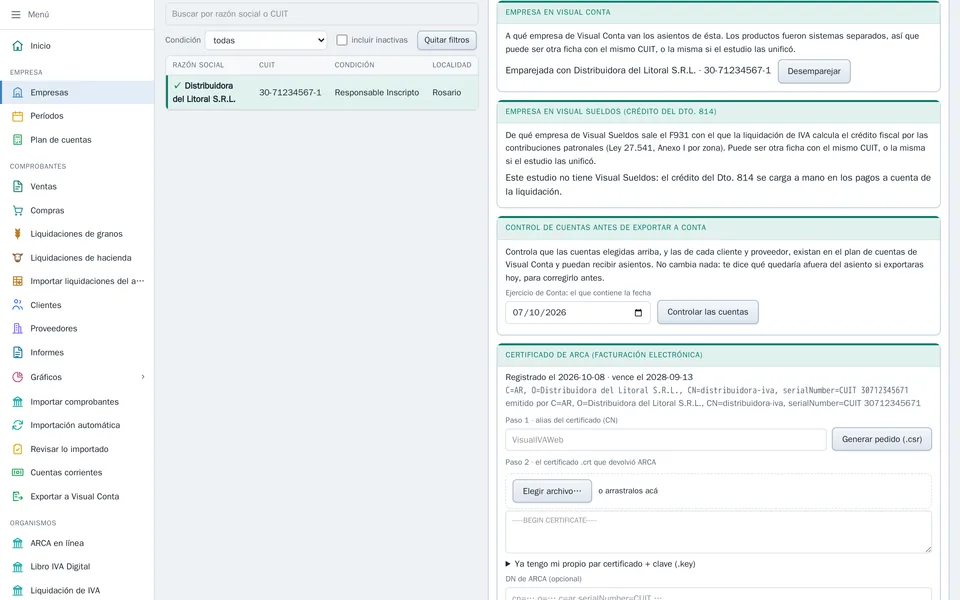Screen dimensions: 960x600
Task: Click the RAZÓN SOCIAL column header
Action: [x=198, y=65]
